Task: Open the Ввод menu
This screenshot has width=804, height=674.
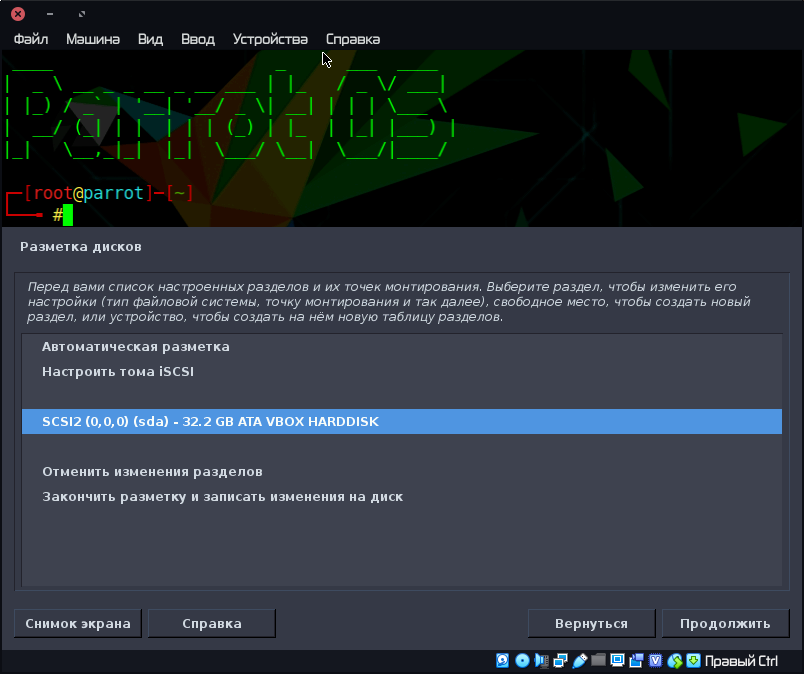Action: pos(198,39)
